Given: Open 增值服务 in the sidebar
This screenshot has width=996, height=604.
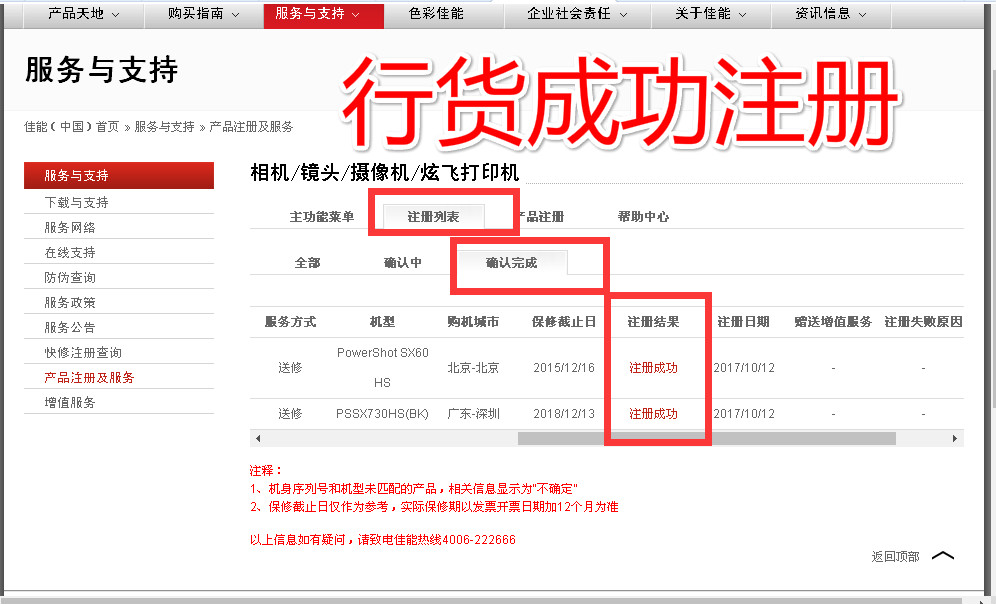Looking at the screenshot, I should pyautogui.click(x=70, y=403).
